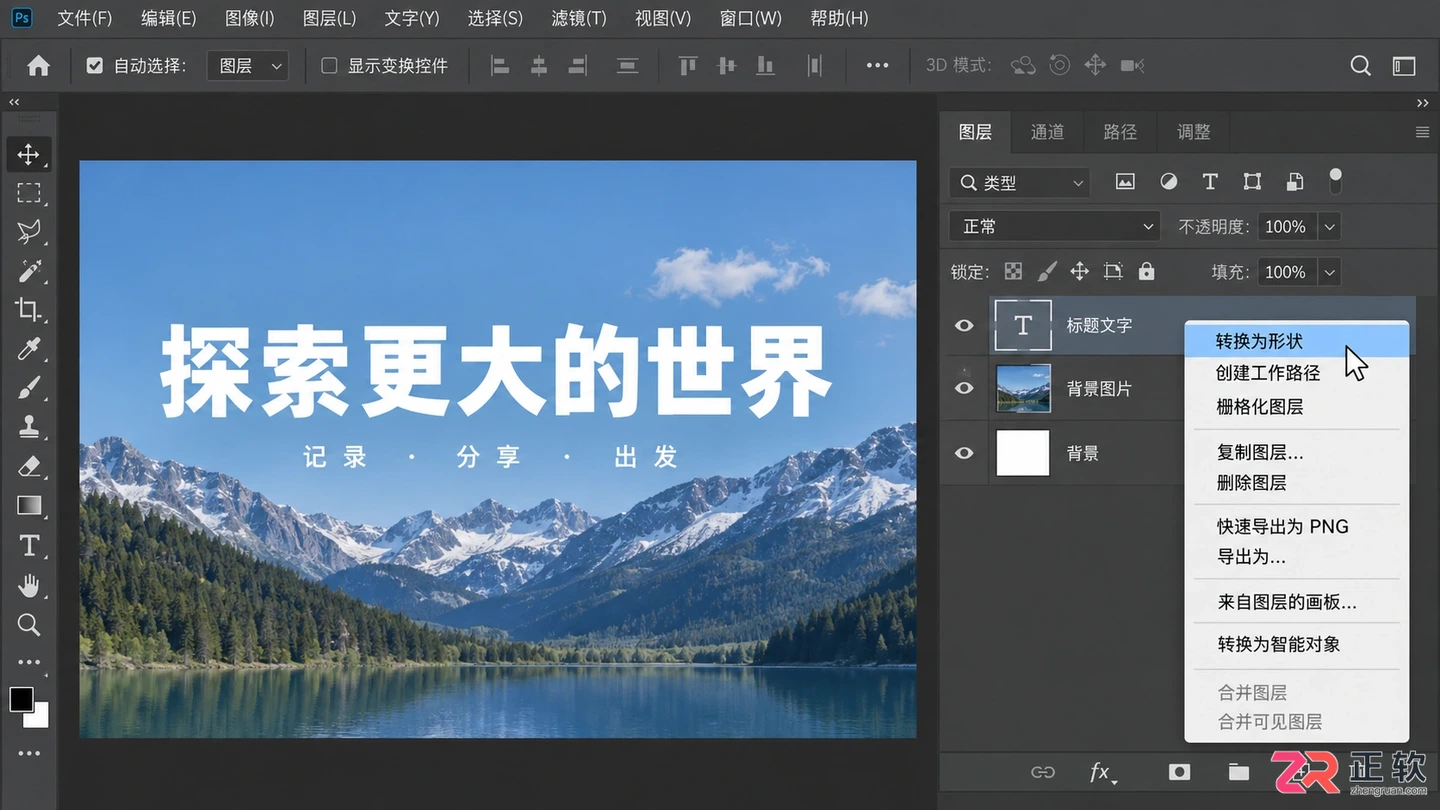Add a layer mask icon
The height and width of the screenshot is (810, 1440).
[1179, 772]
